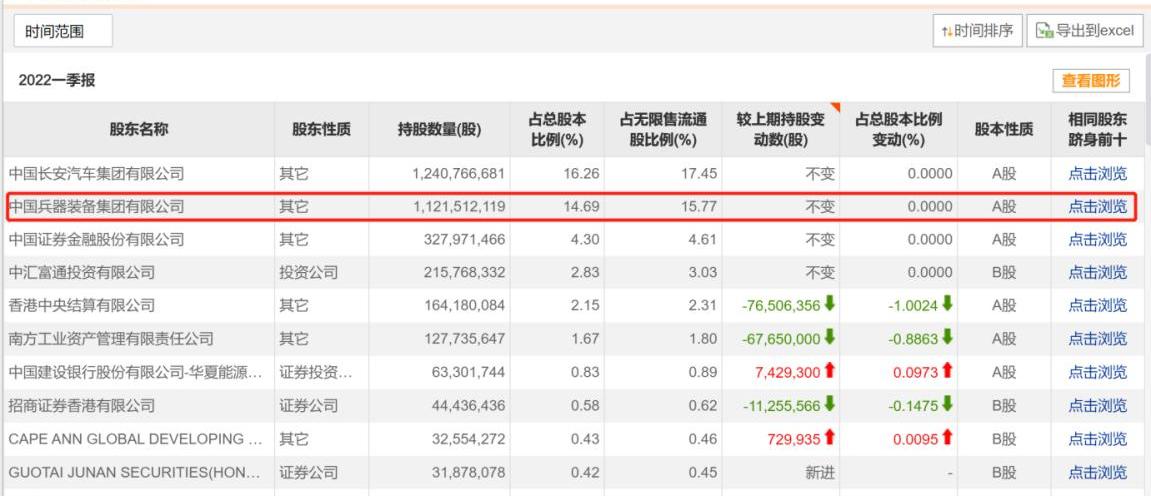Click the red up arrow beside 0.0095
This screenshot has width=1151, height=496.
(947, 437)
